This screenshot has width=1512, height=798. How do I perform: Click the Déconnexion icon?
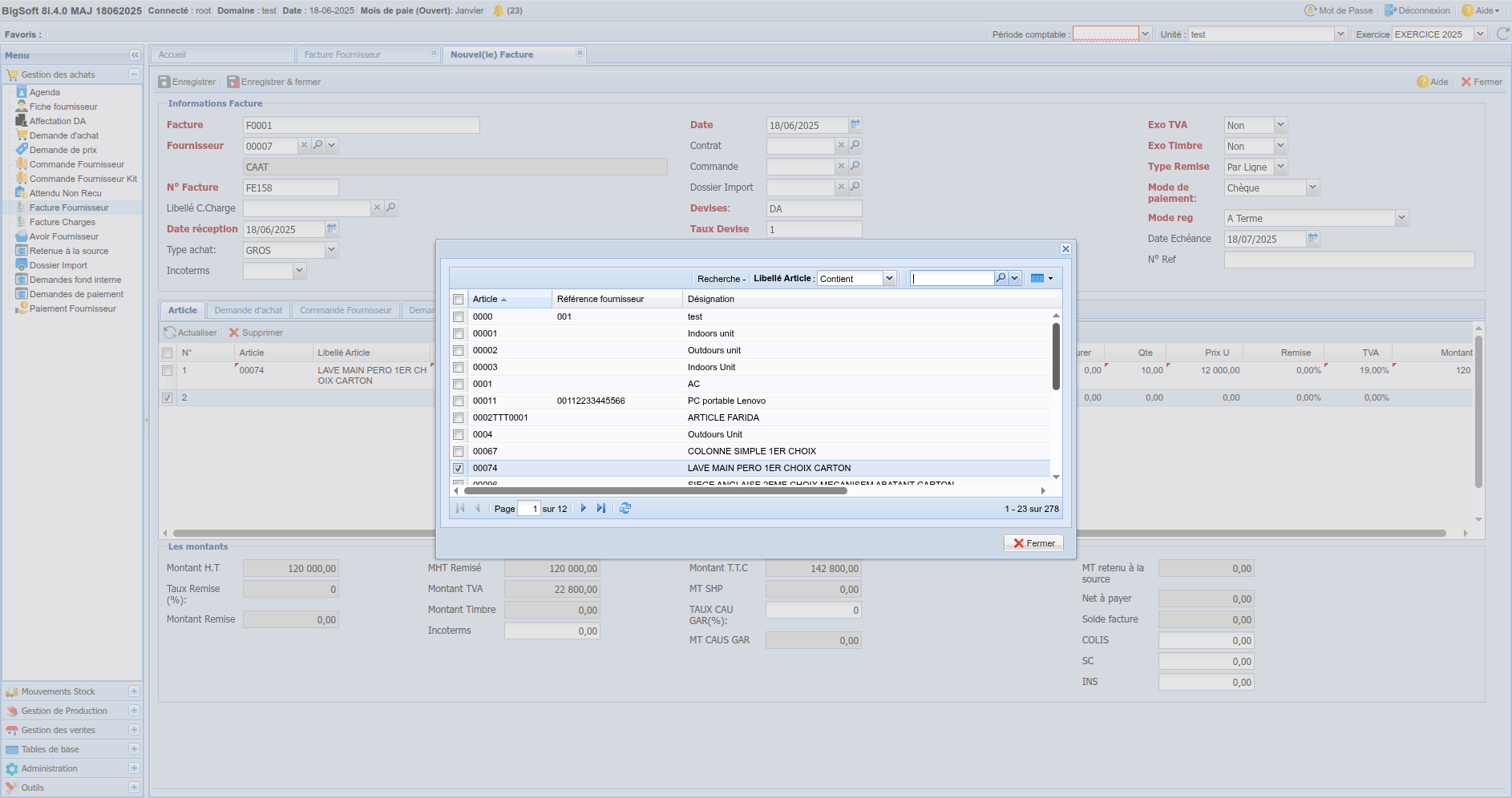(1391, 10)
